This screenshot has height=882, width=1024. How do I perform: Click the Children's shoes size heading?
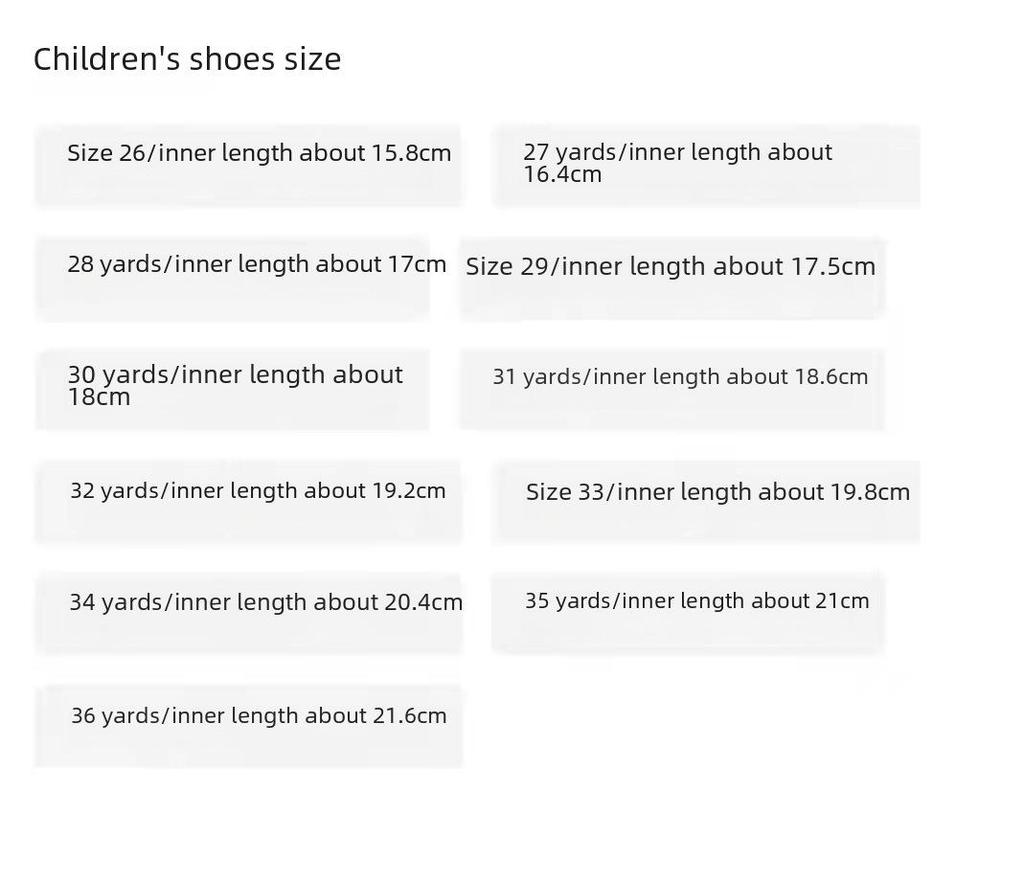tap(187, 59)
